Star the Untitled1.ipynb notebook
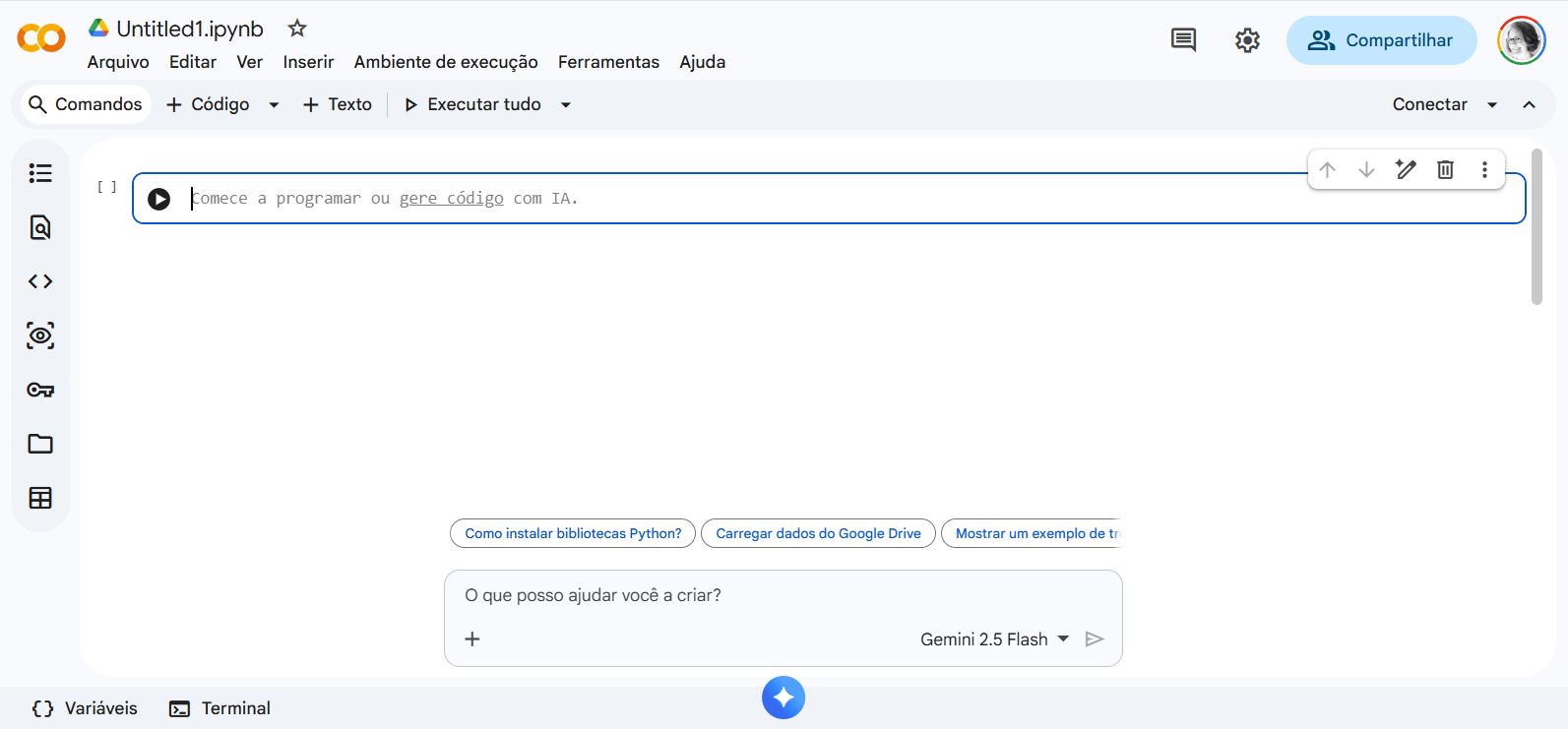 [x=297, y=29]
